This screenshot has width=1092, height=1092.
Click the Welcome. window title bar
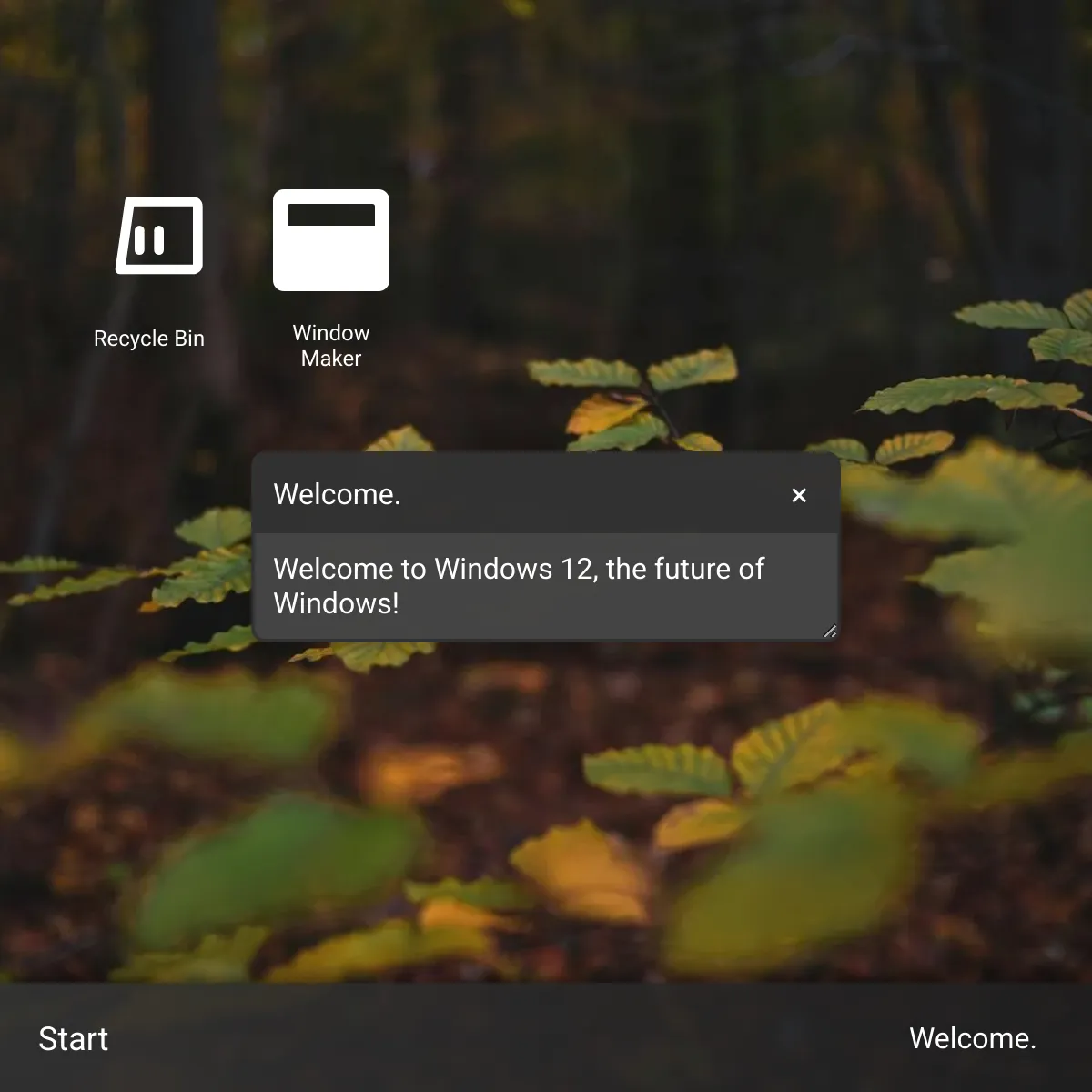545,494
